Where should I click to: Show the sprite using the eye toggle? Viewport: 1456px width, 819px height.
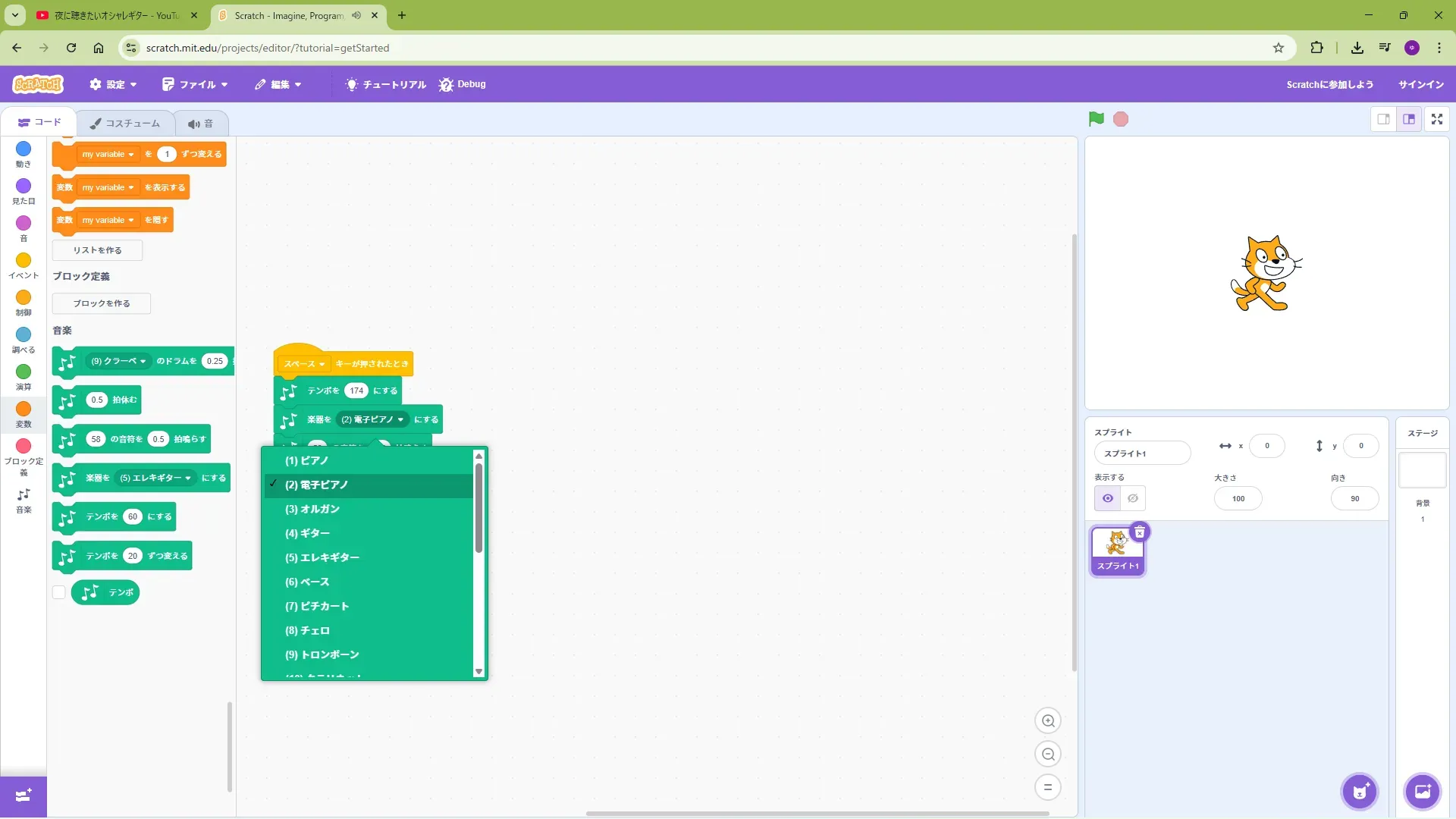point(1108,498)
